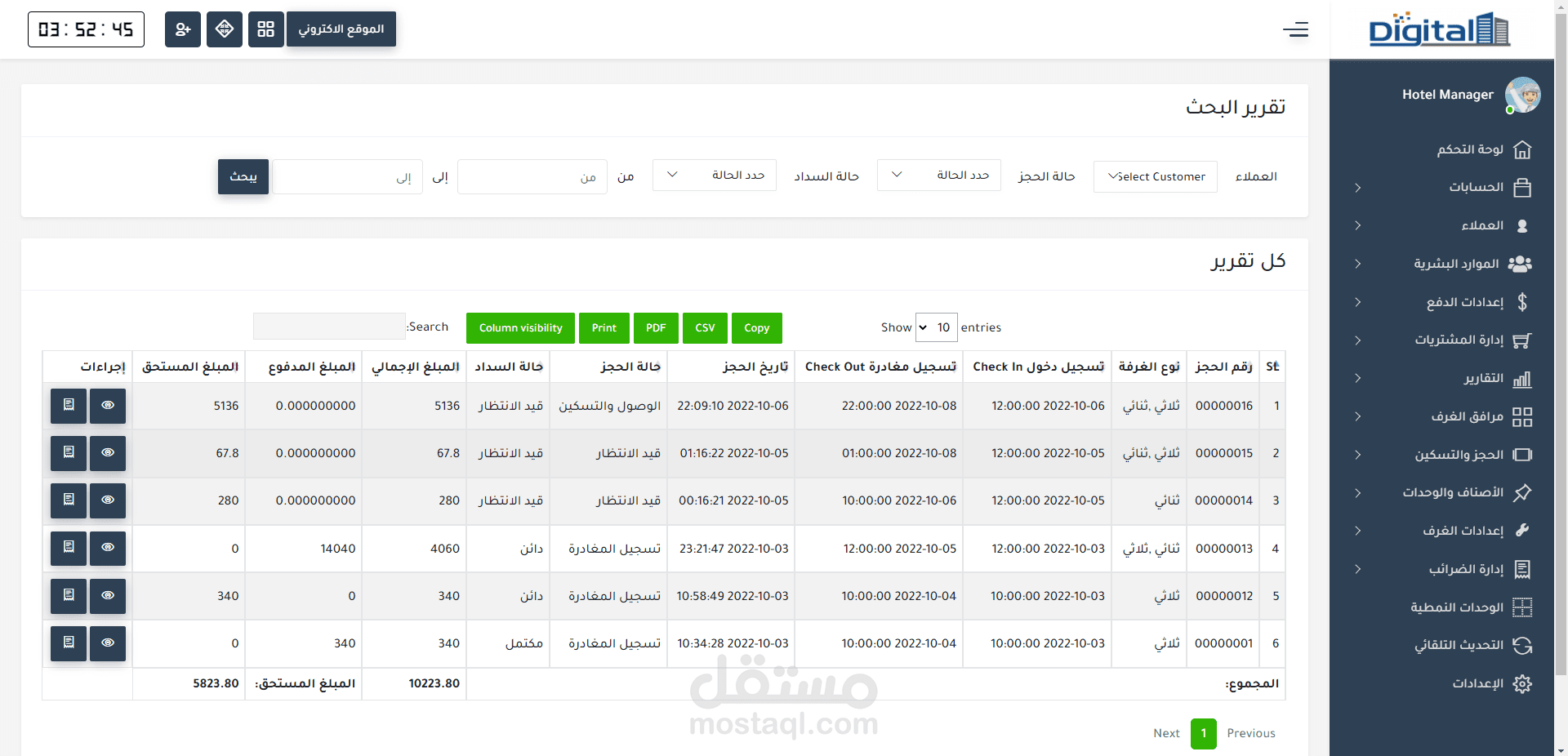
Task: Open the Show entries count dropdown
Action: 936,327
